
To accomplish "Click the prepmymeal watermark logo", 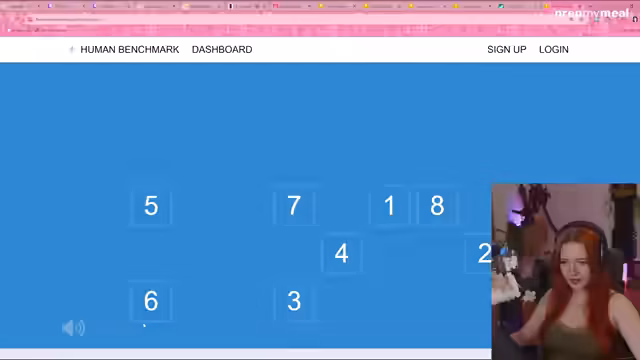I will (x=592, y=13).
